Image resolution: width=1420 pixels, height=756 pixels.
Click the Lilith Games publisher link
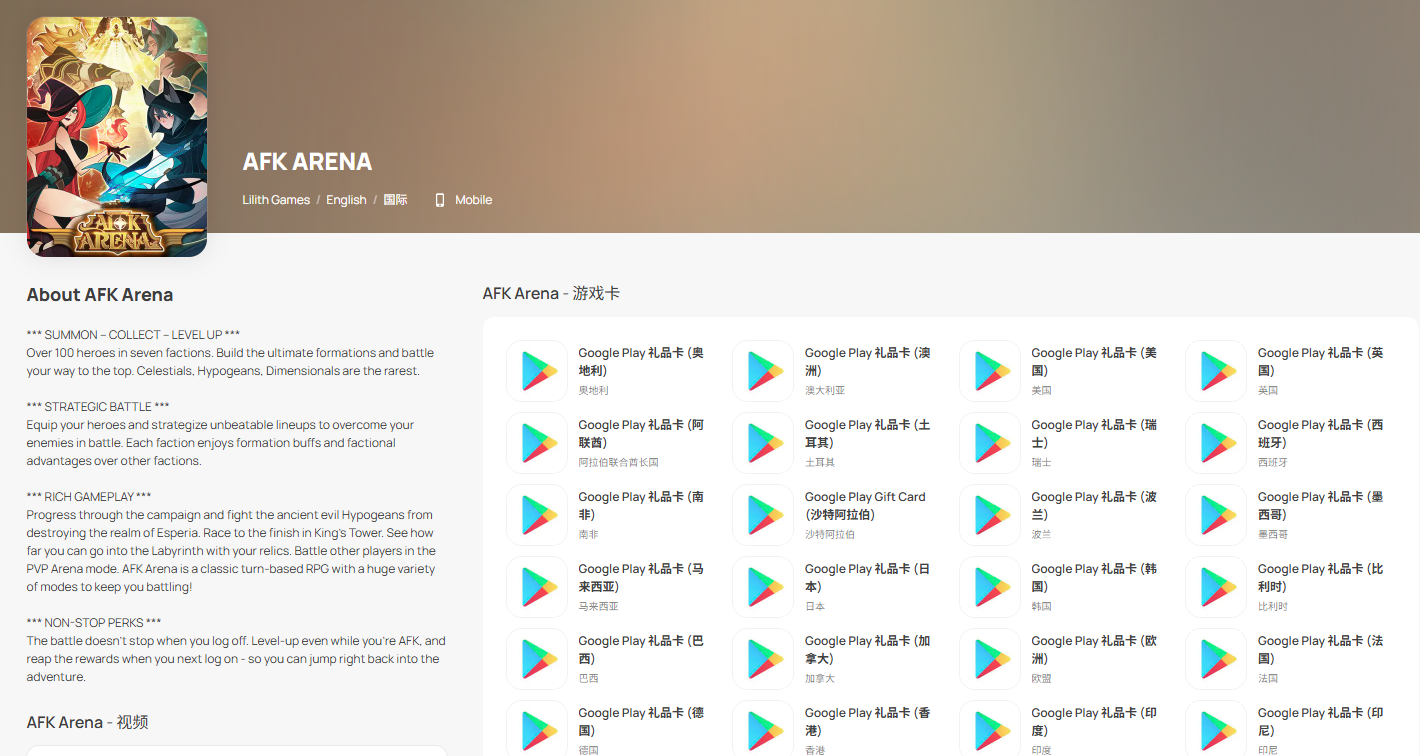(276, 200)
